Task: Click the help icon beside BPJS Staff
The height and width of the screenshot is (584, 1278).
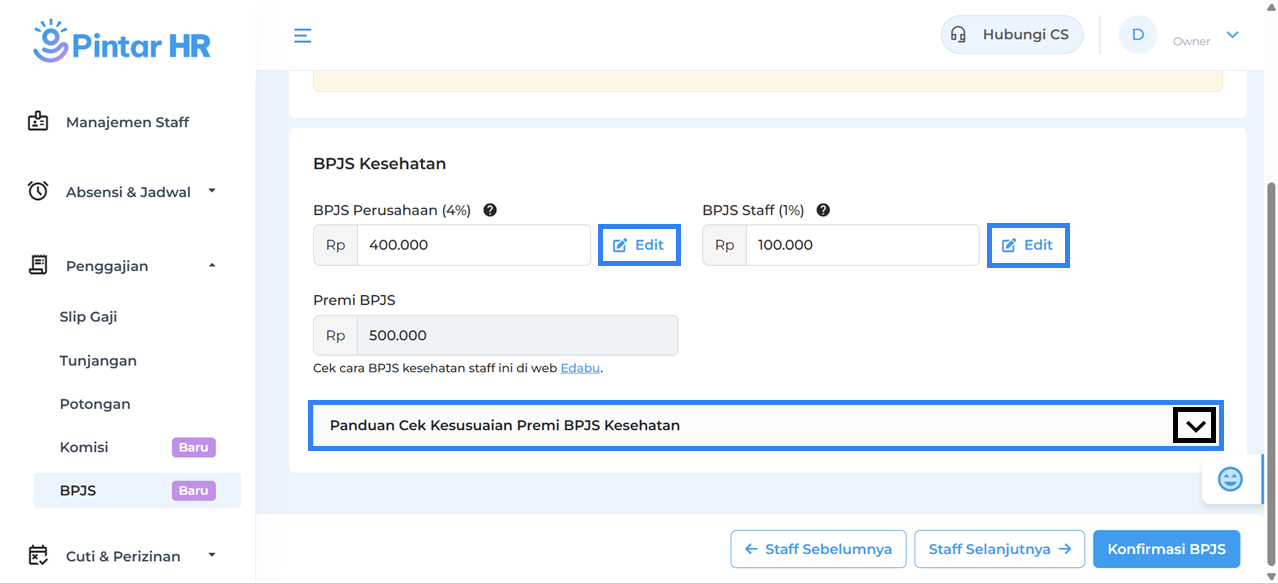Action: (823, 210)
